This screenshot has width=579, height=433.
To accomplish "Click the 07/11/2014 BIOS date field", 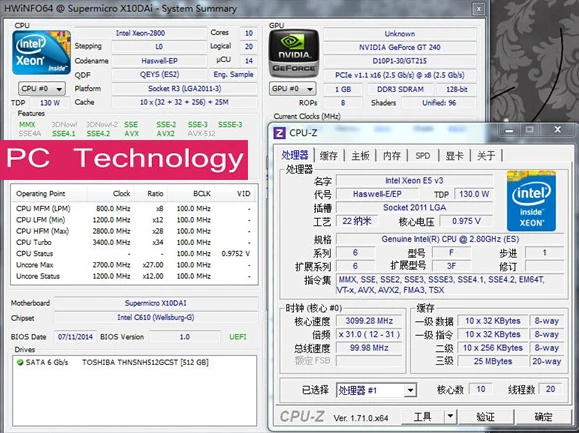I will click(75, 337).
